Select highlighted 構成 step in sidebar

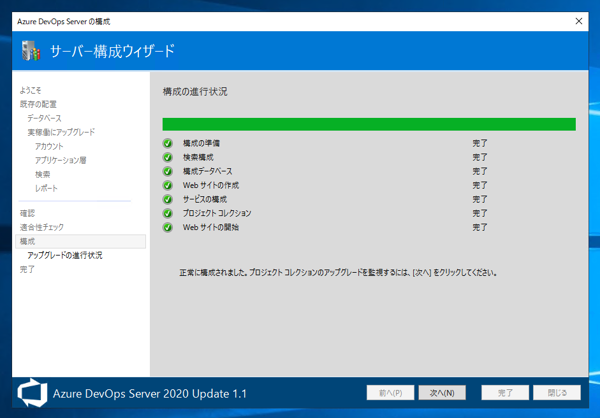pyautogui.click(x=80, y=242)
